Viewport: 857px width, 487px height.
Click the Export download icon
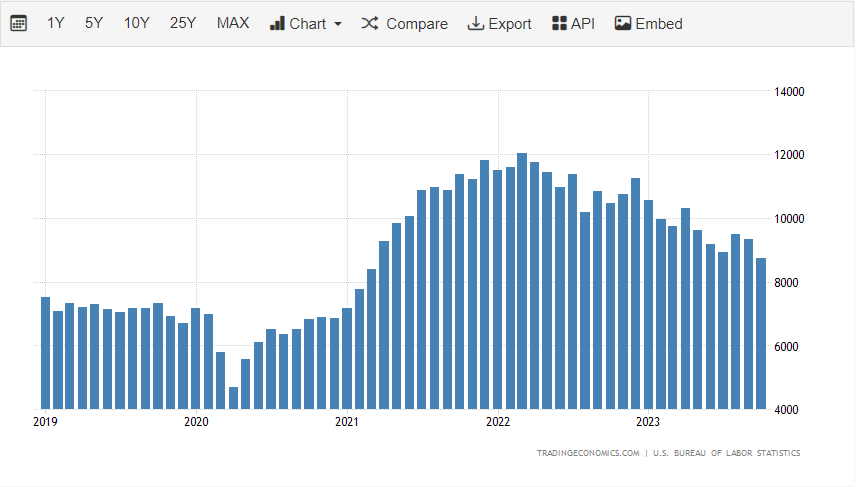(x=475, y=23)
